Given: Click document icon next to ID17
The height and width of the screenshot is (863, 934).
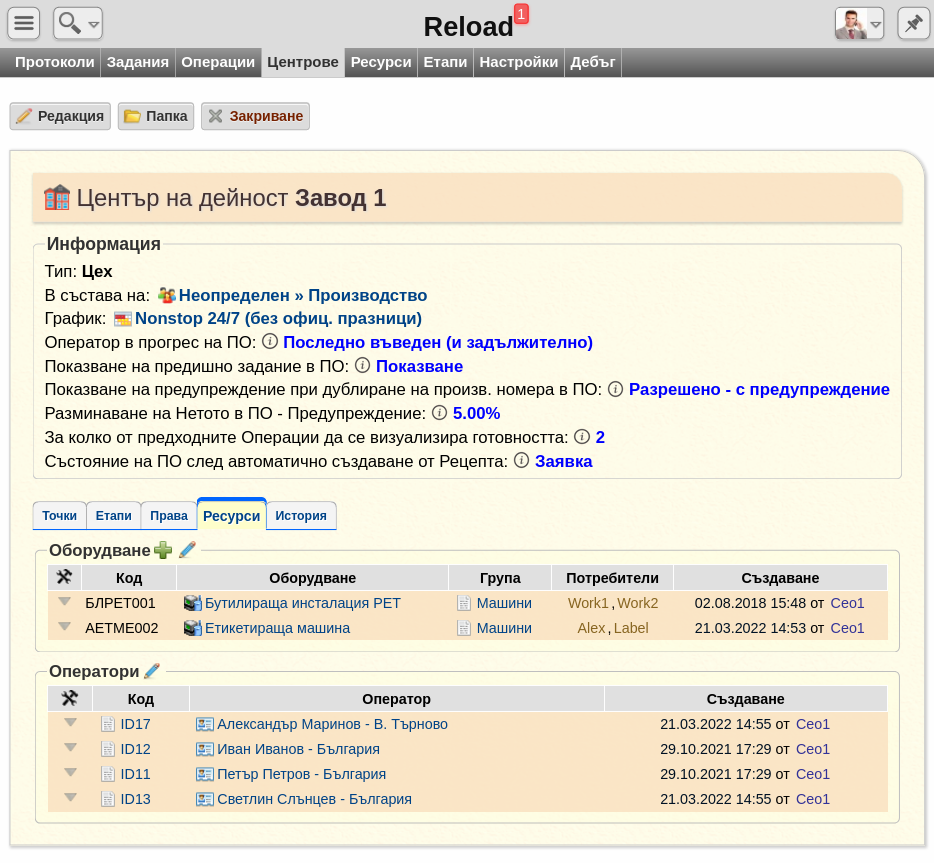Looking at the screenshot, I should pyautogui.click(x=108, y=724).
